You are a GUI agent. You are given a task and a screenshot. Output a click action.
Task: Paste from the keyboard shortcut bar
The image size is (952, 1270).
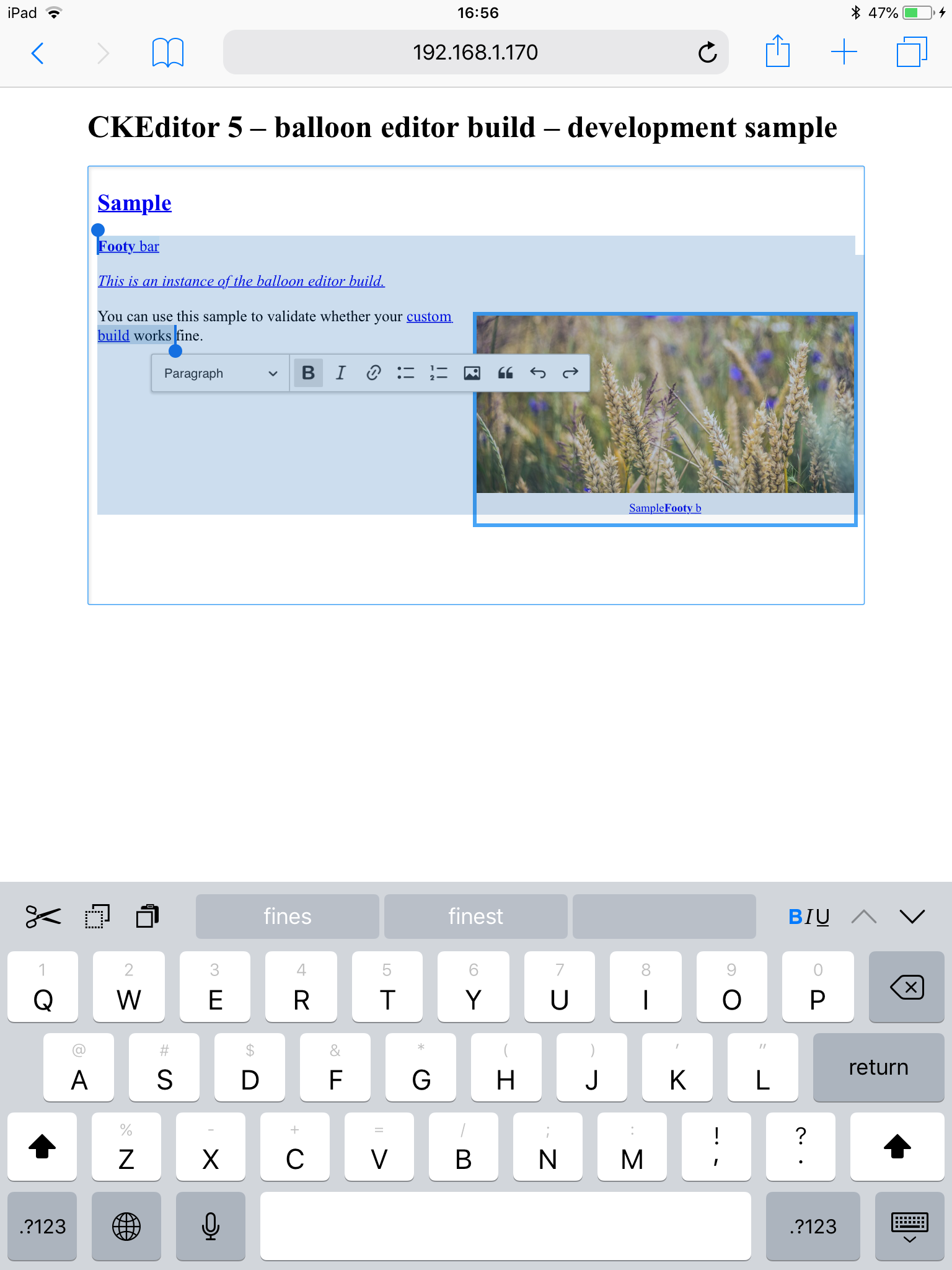148,917
